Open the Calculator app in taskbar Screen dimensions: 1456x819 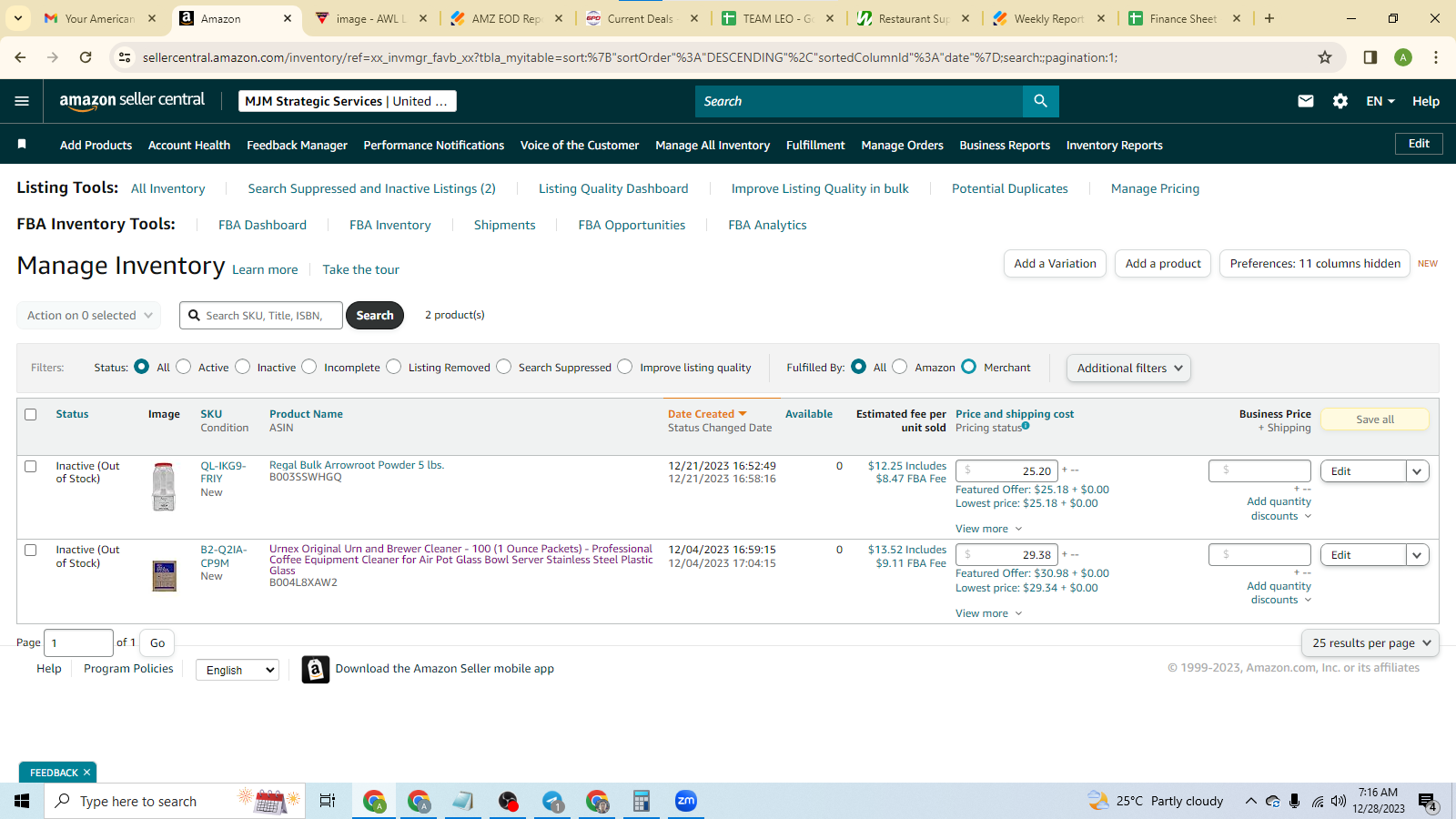(642, 801)
